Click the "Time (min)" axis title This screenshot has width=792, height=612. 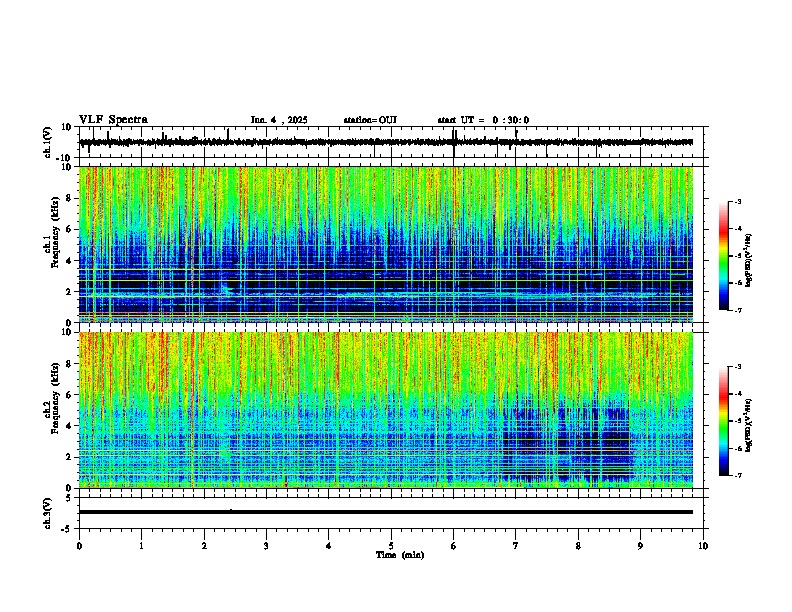[400, 555]
